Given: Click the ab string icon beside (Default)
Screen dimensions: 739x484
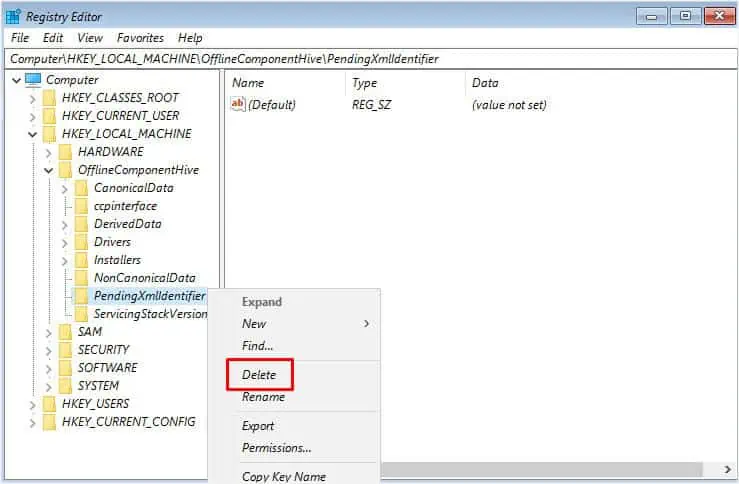Looking at the screenshot, I should click(x=238, y=104).
